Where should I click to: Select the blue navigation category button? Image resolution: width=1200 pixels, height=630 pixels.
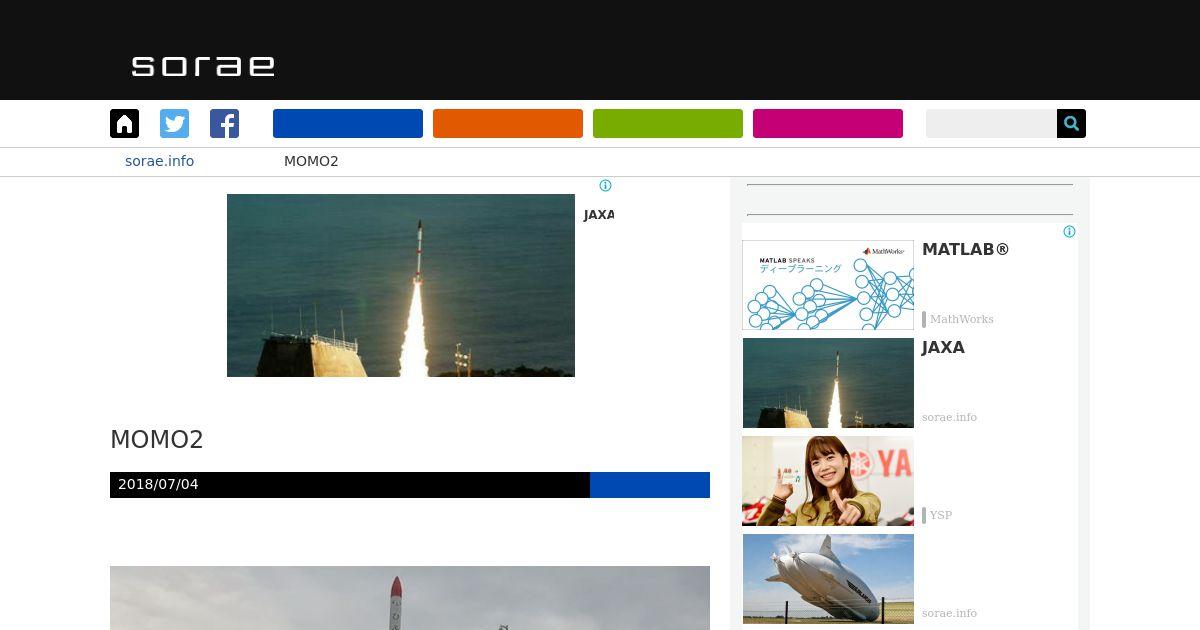(348, 124)
